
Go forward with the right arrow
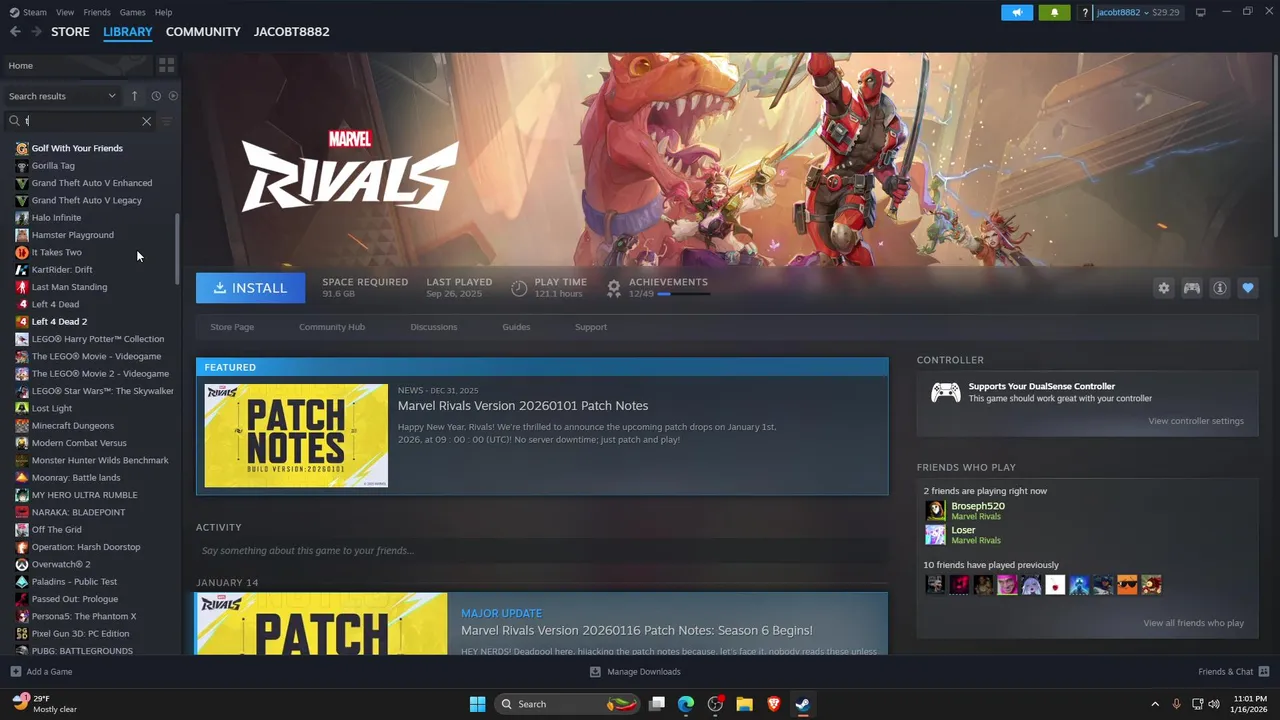36,32
